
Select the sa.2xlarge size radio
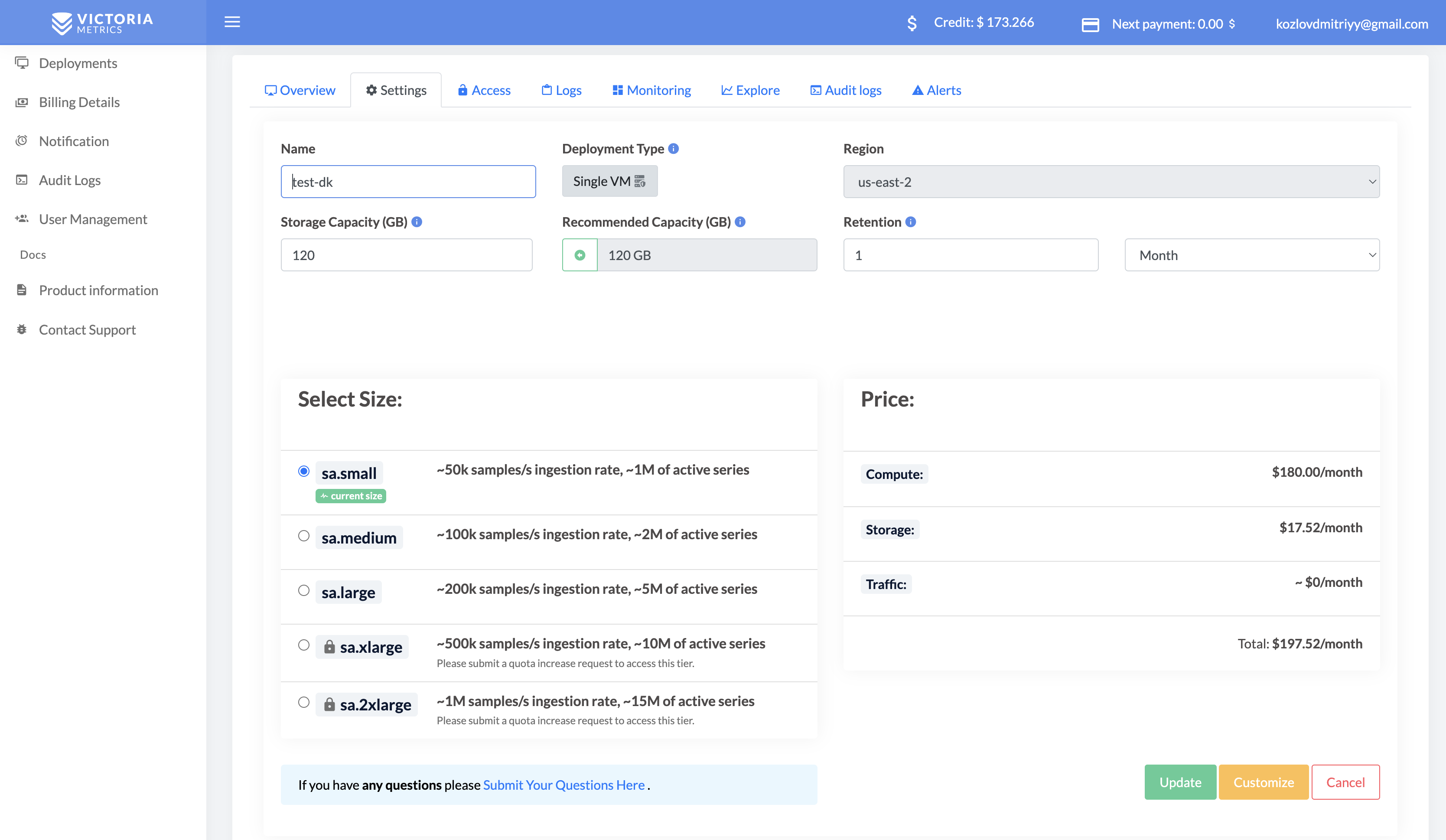pos(304,702)
